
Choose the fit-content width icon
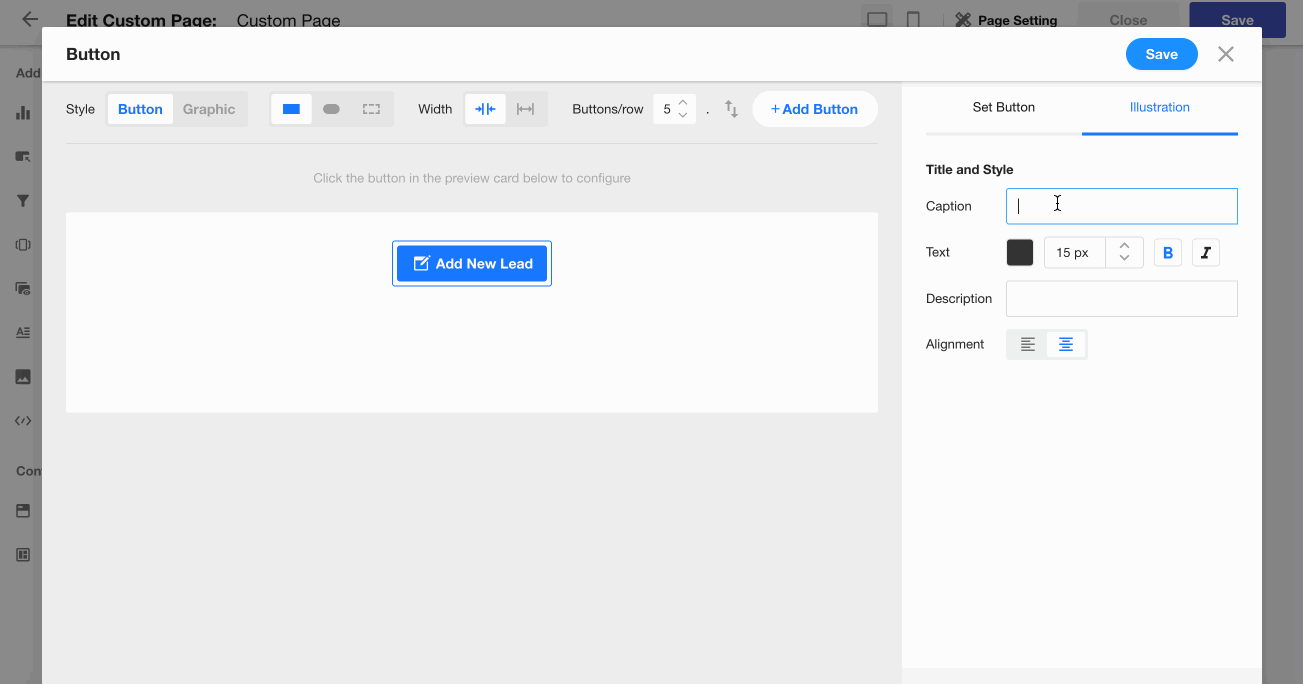pos(485,109)
